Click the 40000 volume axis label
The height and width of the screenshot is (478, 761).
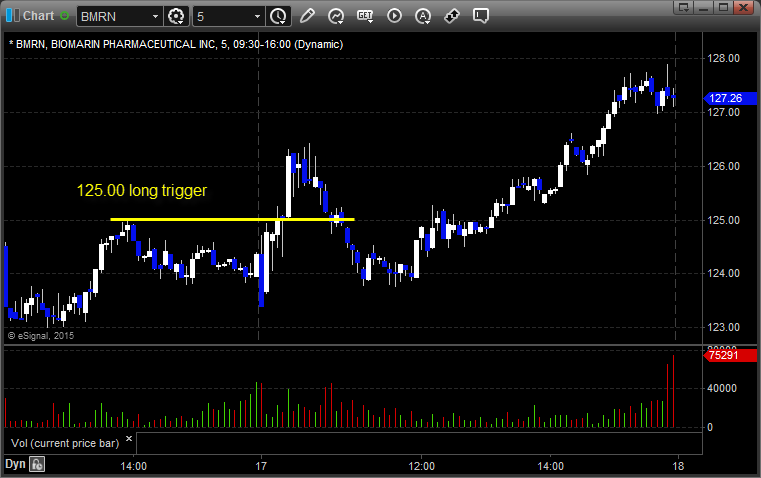(x=722, y=388)
